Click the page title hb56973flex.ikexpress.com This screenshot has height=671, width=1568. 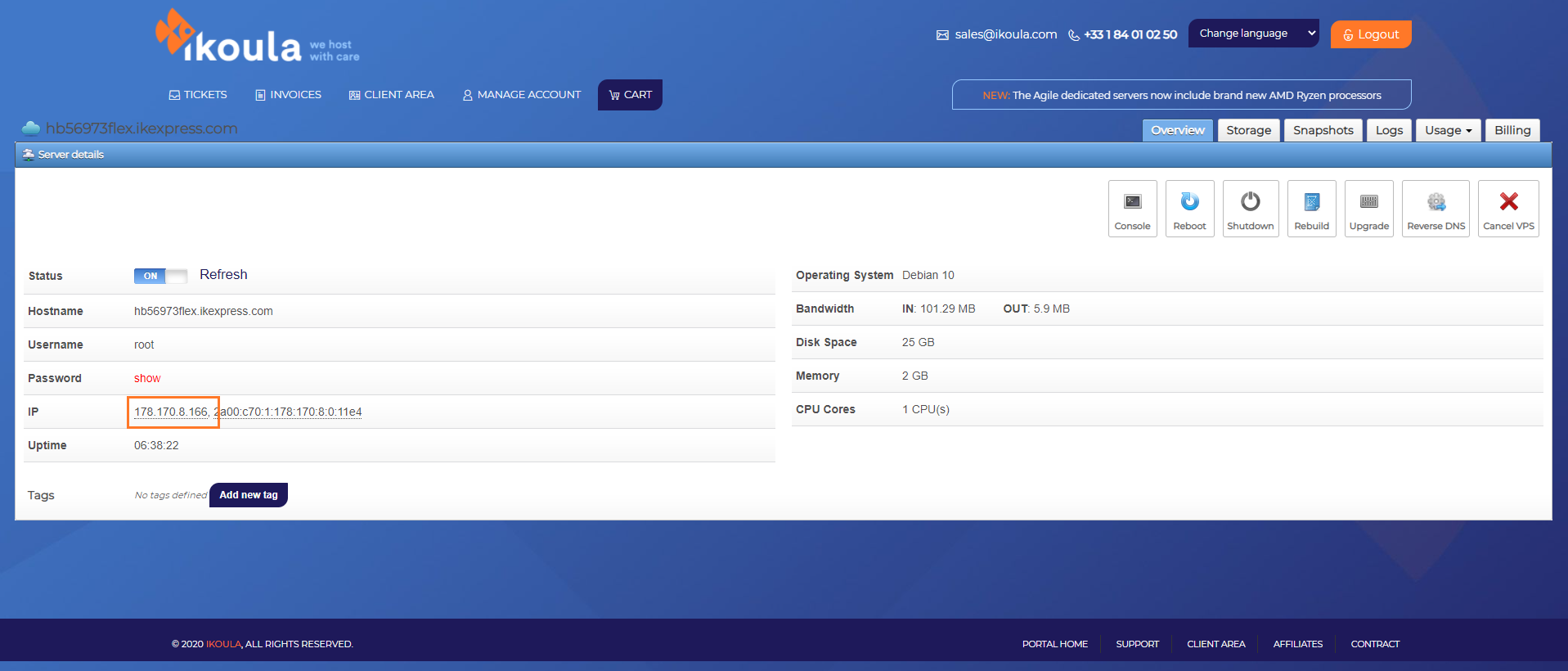[x=142, y=128]
